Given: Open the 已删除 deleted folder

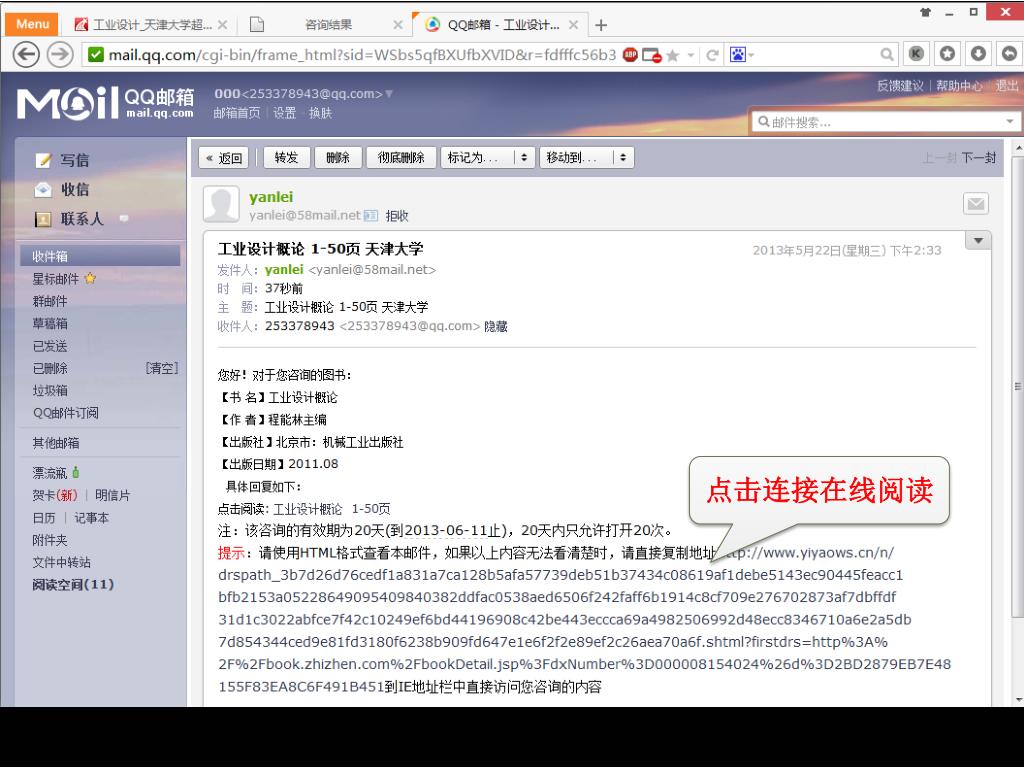Looking at the screenshot, I should tap(50, 368).
